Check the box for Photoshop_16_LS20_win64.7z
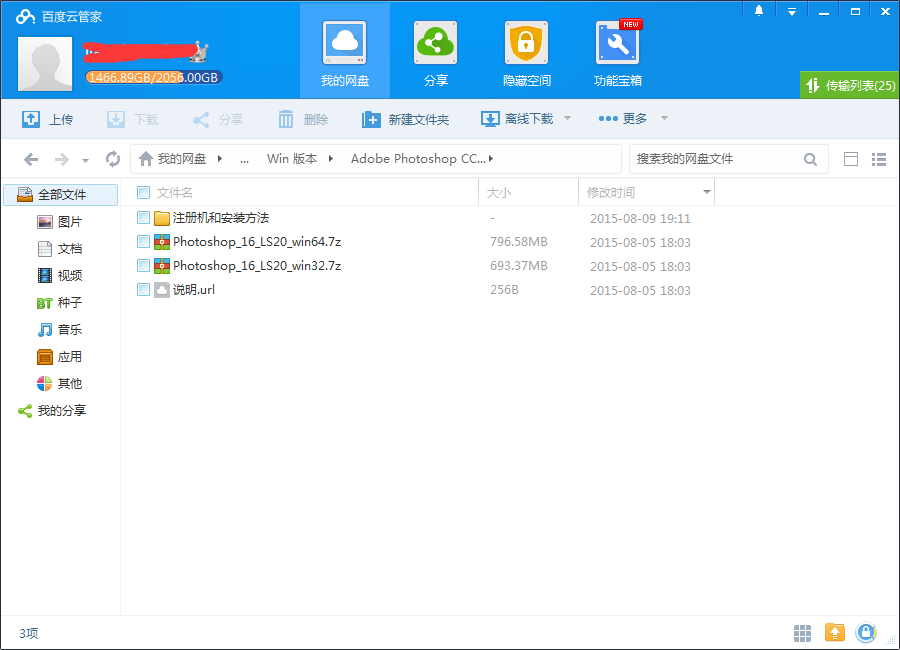This screenshot has width=900, height=650. 143,242
